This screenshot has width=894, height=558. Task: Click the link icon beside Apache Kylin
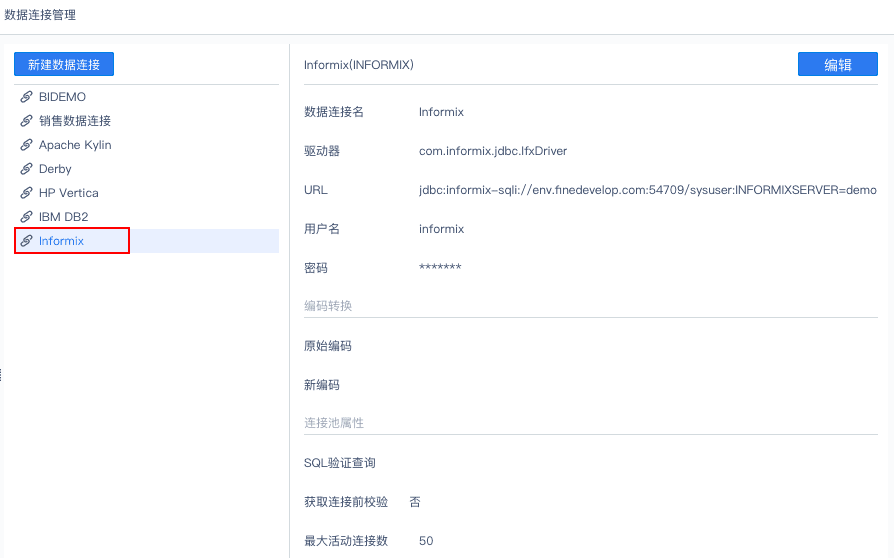(27, 145)
